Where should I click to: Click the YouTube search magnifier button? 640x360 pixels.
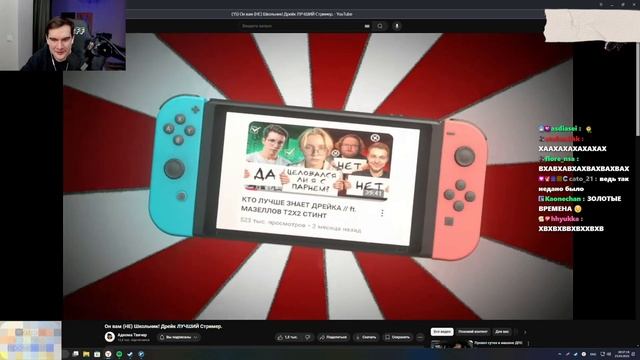click(x=380, y=26)
